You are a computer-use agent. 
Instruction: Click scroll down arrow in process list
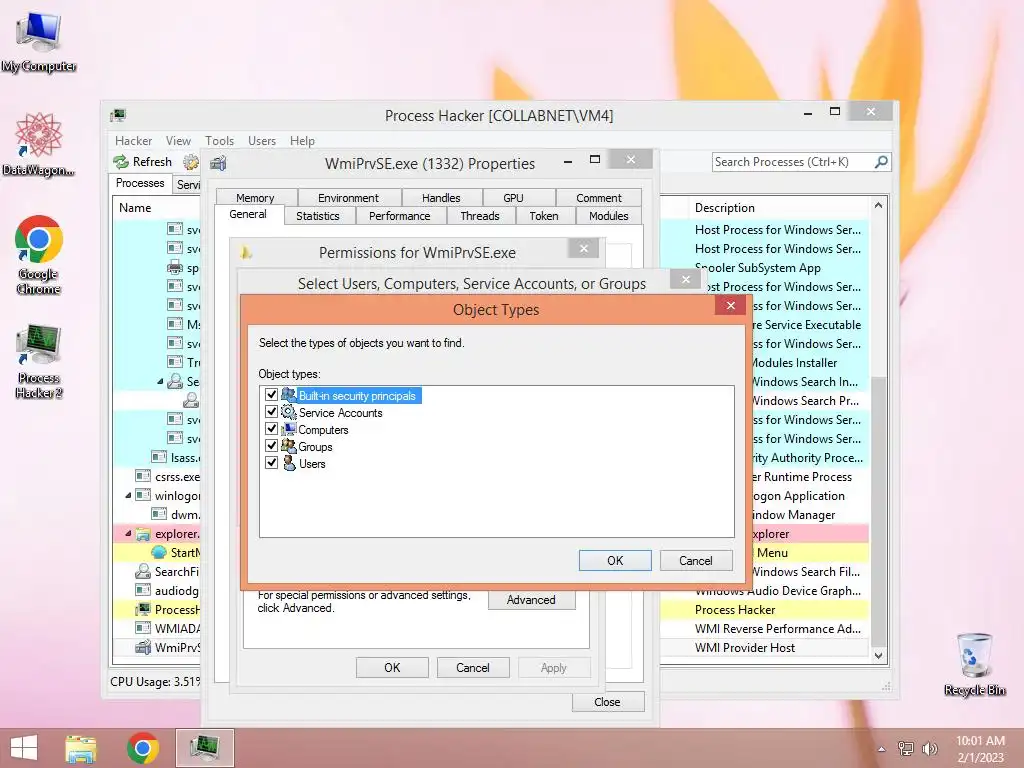[878, 656]
